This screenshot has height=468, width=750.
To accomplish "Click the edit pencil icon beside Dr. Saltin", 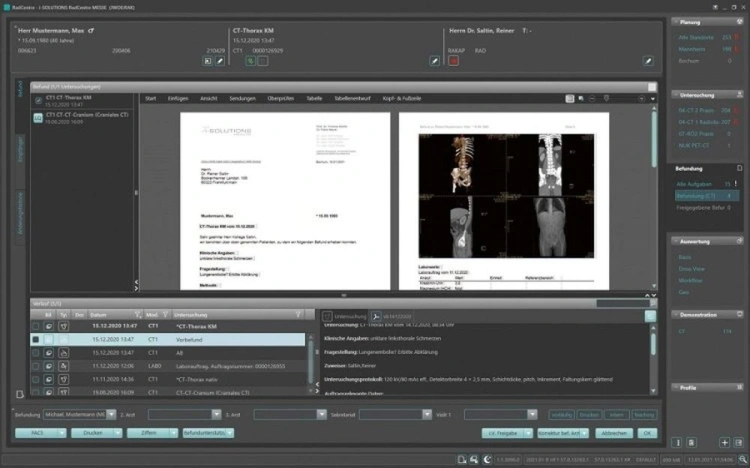I will pos(646,60).
